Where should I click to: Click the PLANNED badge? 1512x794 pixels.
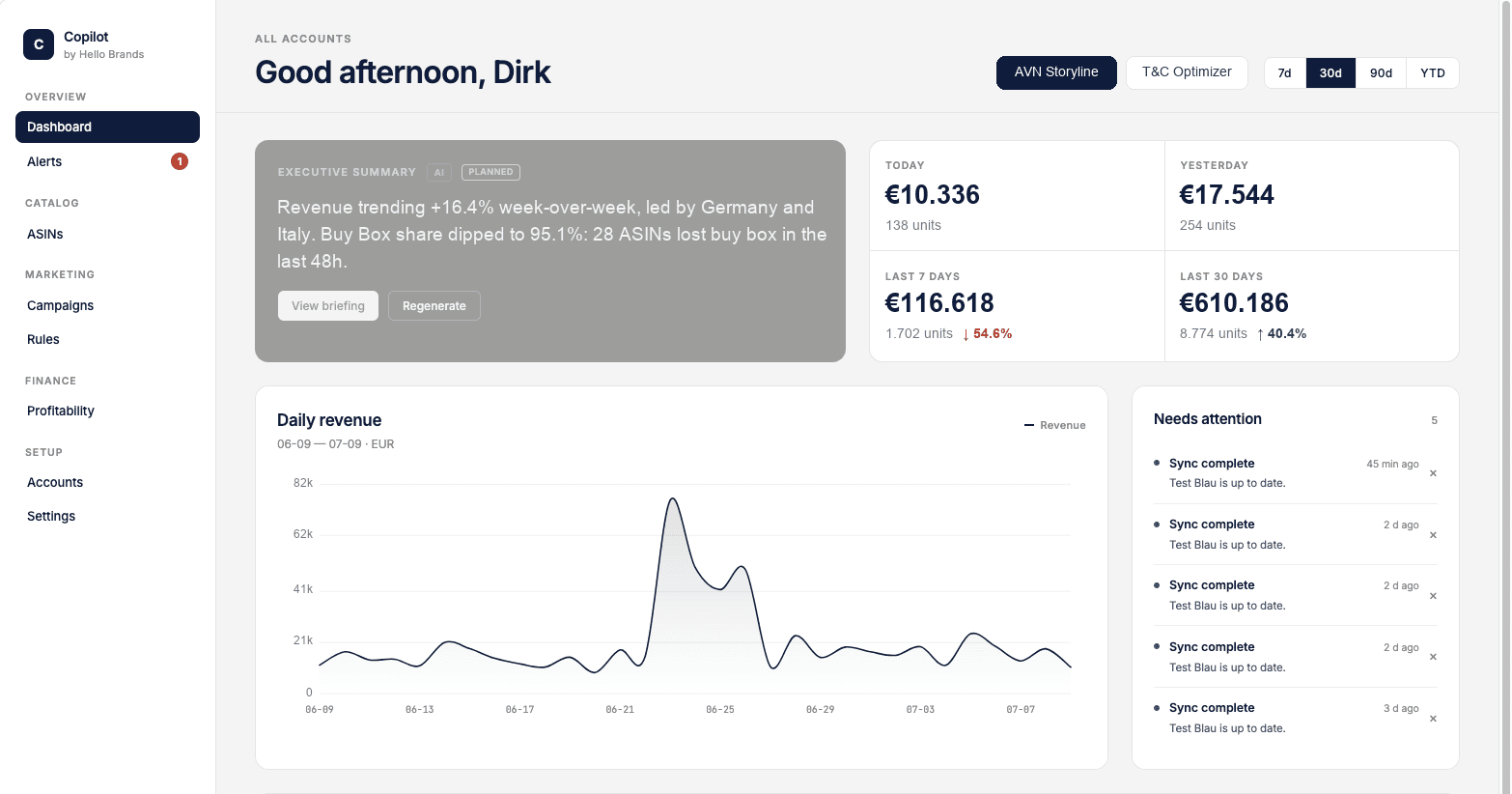click(490, 172)
